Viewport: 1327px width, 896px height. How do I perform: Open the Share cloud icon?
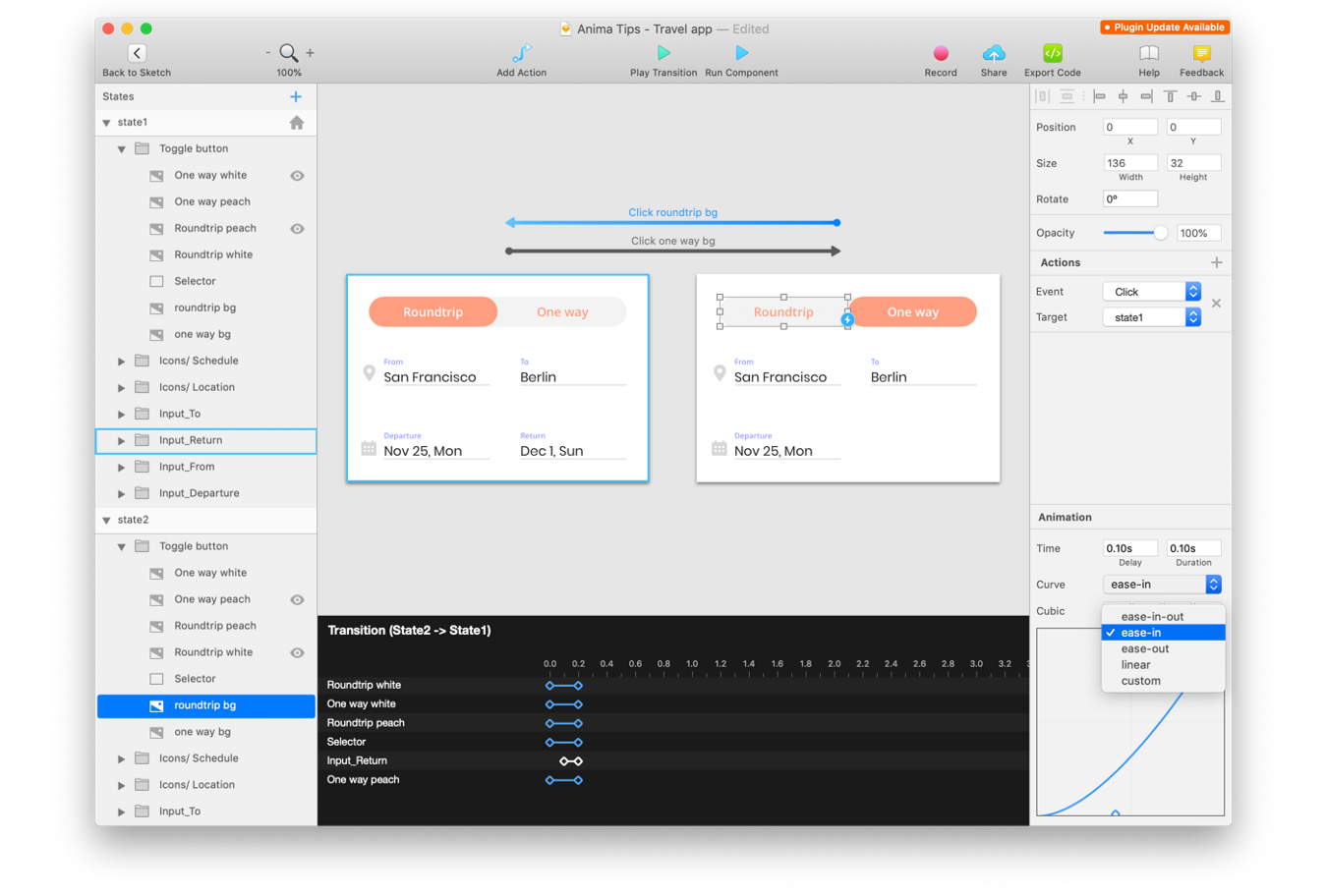[994, 53]
